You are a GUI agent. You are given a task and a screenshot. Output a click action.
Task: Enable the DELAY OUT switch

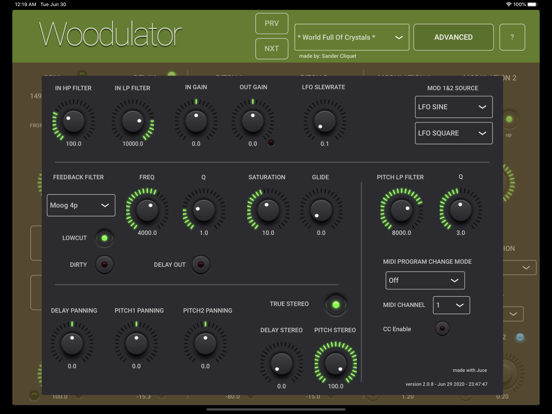pyautogui.click(x=201, y=264)
